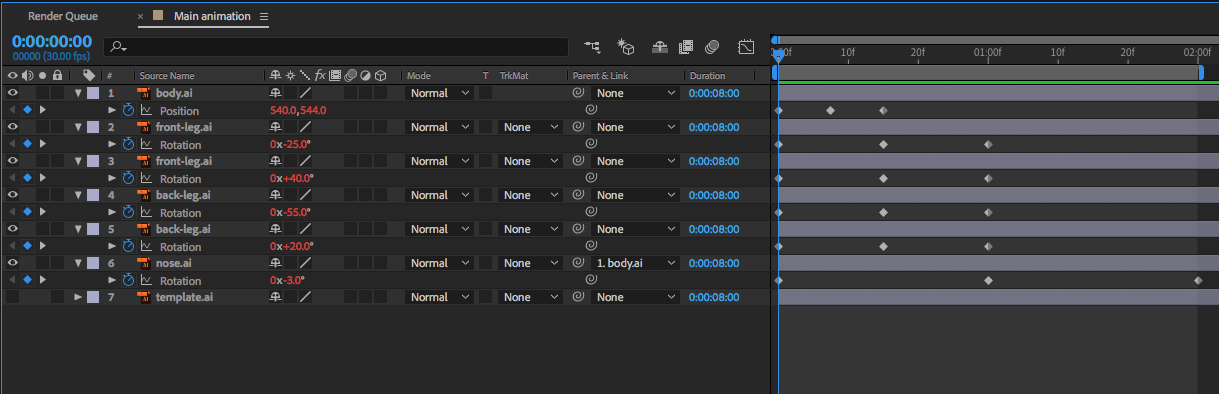
Task: Open the Graph Editor icon
Action: [x=746, y=46]
